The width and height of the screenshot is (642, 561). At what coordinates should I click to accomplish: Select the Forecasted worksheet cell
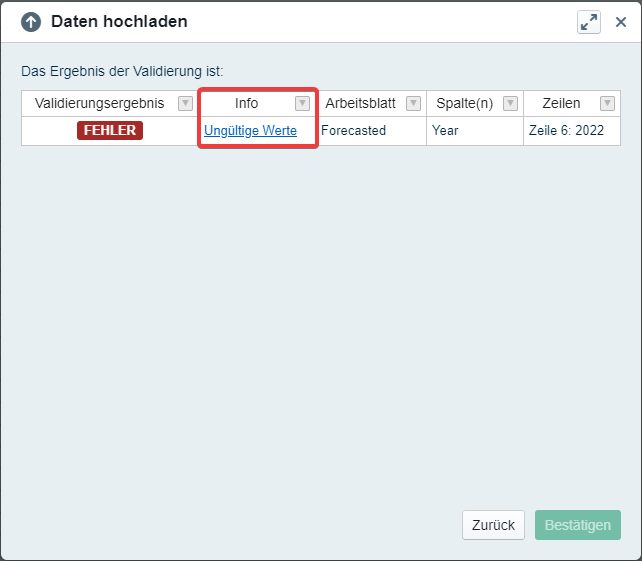[353, 130]
